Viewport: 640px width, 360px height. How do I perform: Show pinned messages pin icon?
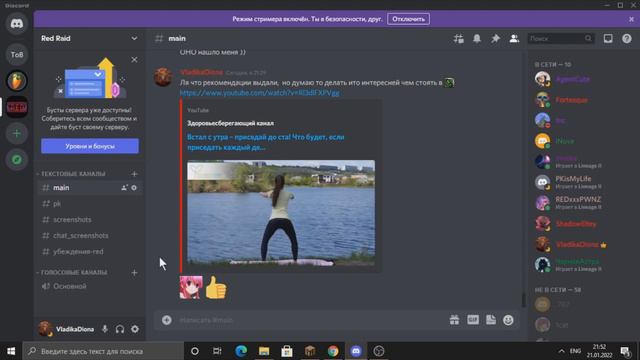click(x=495, y=38)
